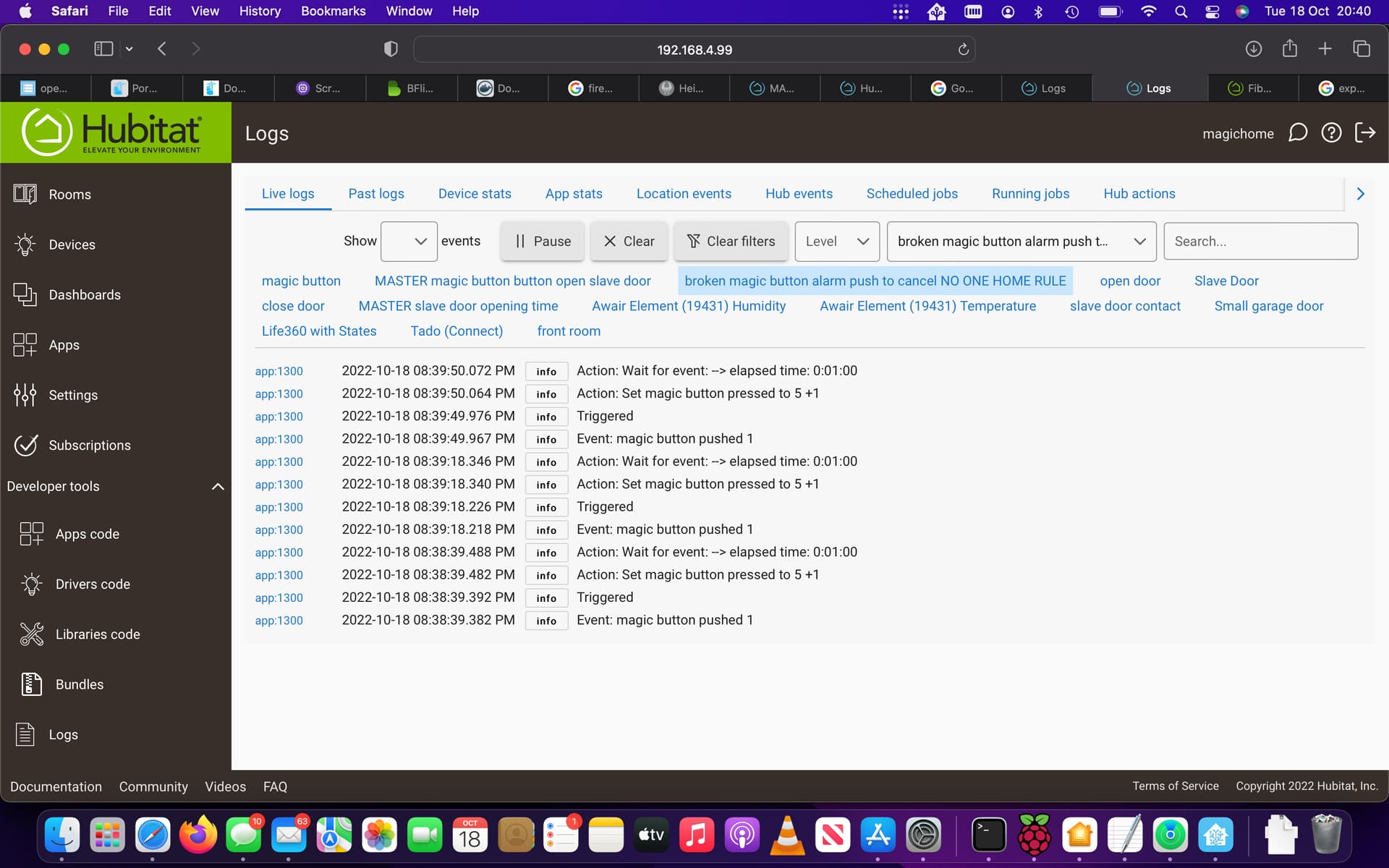Viewport: 1389px width, 868px height.
Task: Expand the Level dropdown
Action: pyautogui.click(x=837, y=242)
